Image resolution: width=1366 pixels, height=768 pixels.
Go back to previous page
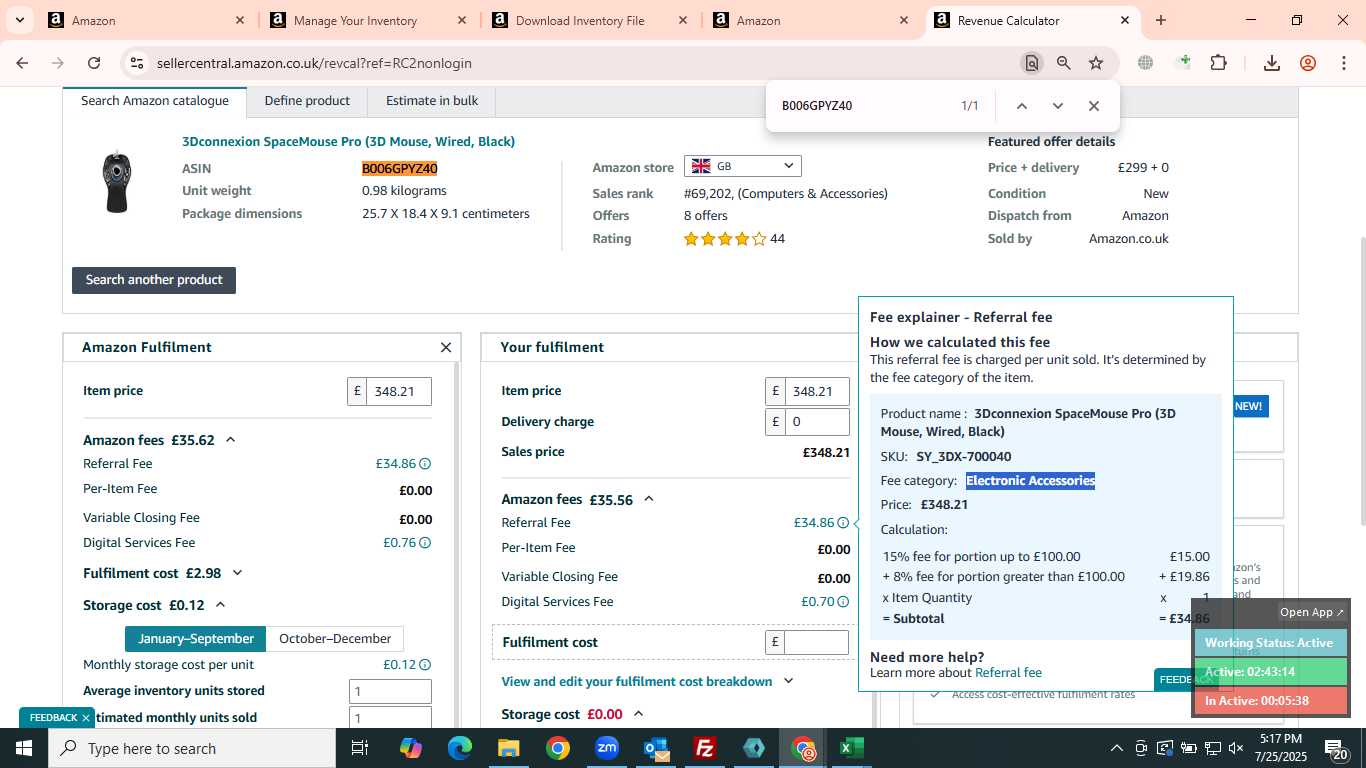[x=22, y=63]
